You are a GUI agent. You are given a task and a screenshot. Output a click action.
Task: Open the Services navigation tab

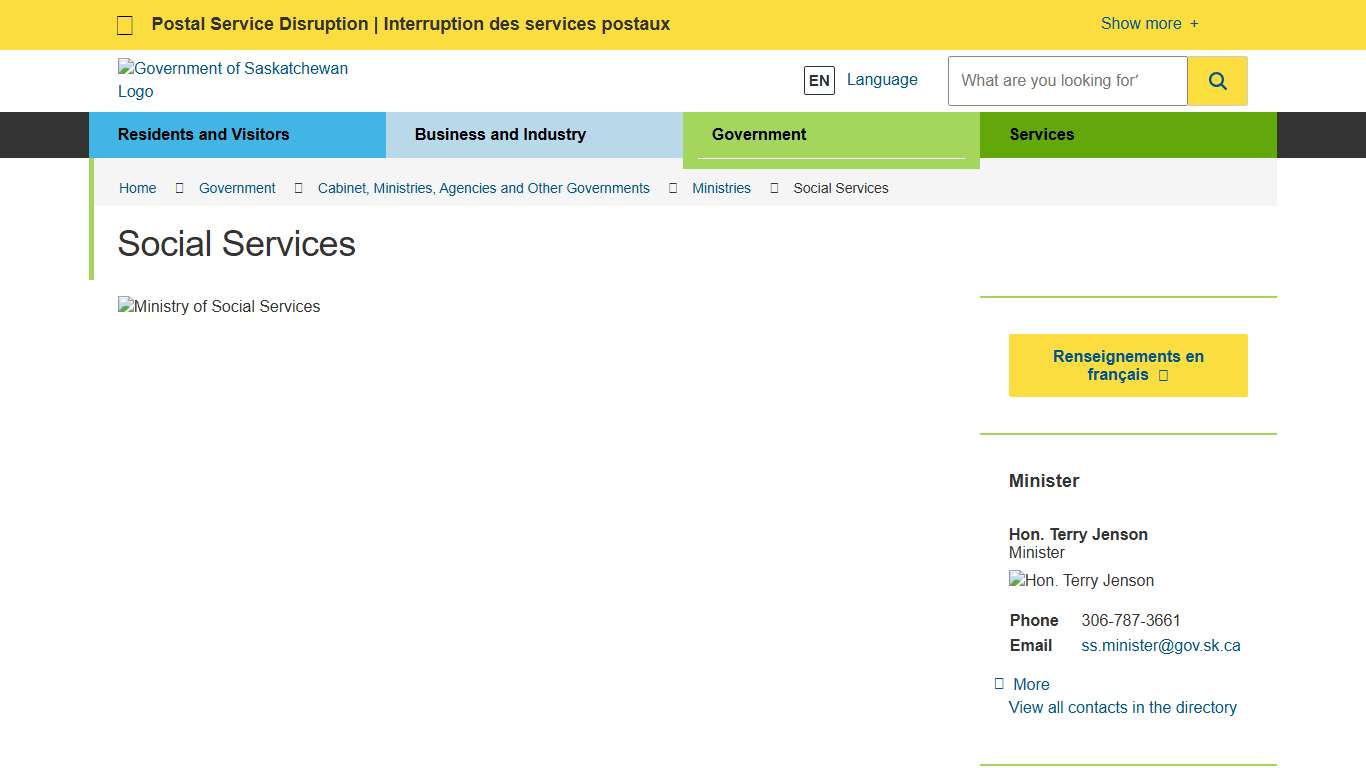[x=1042, y=134]
